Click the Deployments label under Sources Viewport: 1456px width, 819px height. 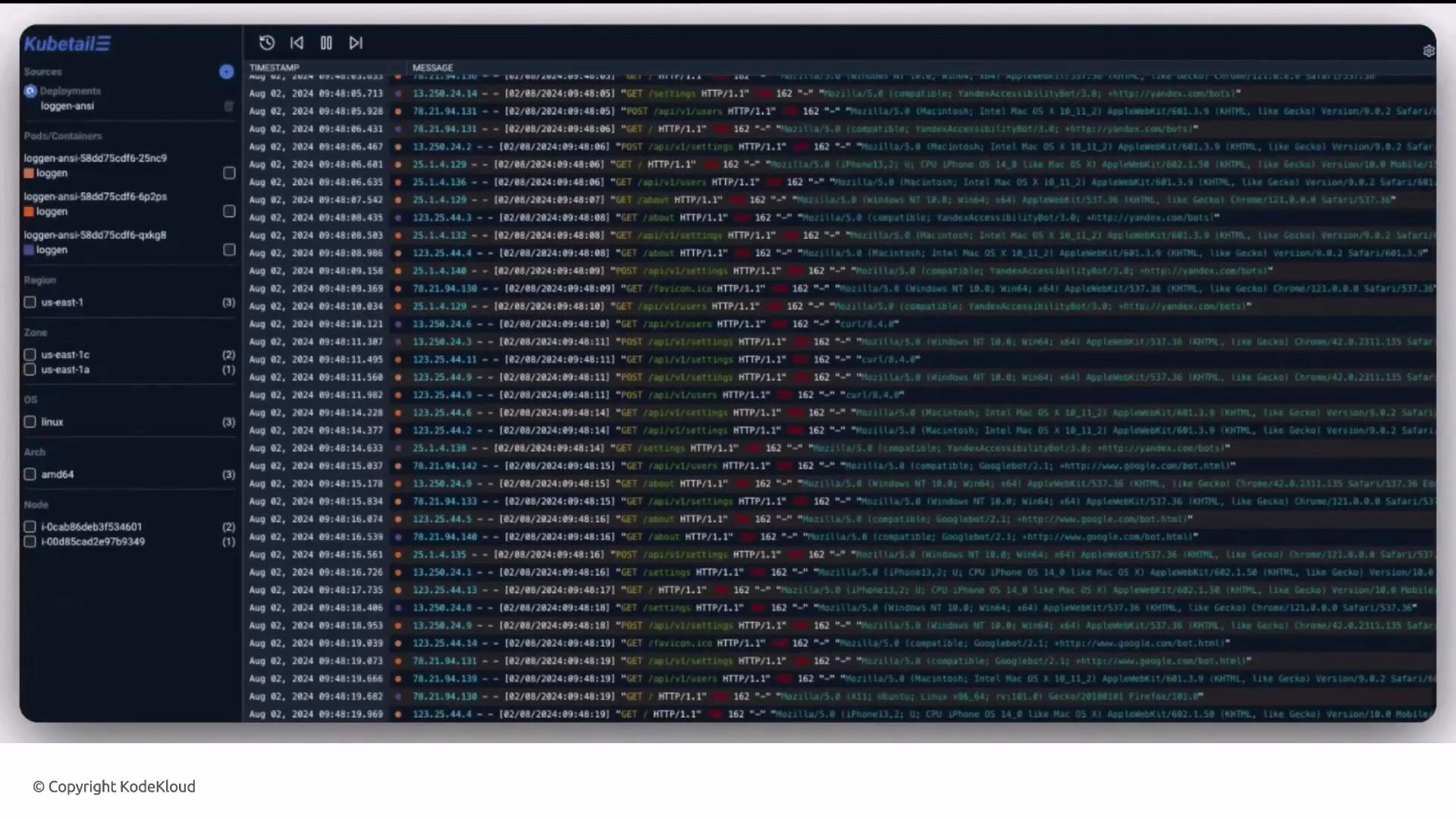click(71, 91)
